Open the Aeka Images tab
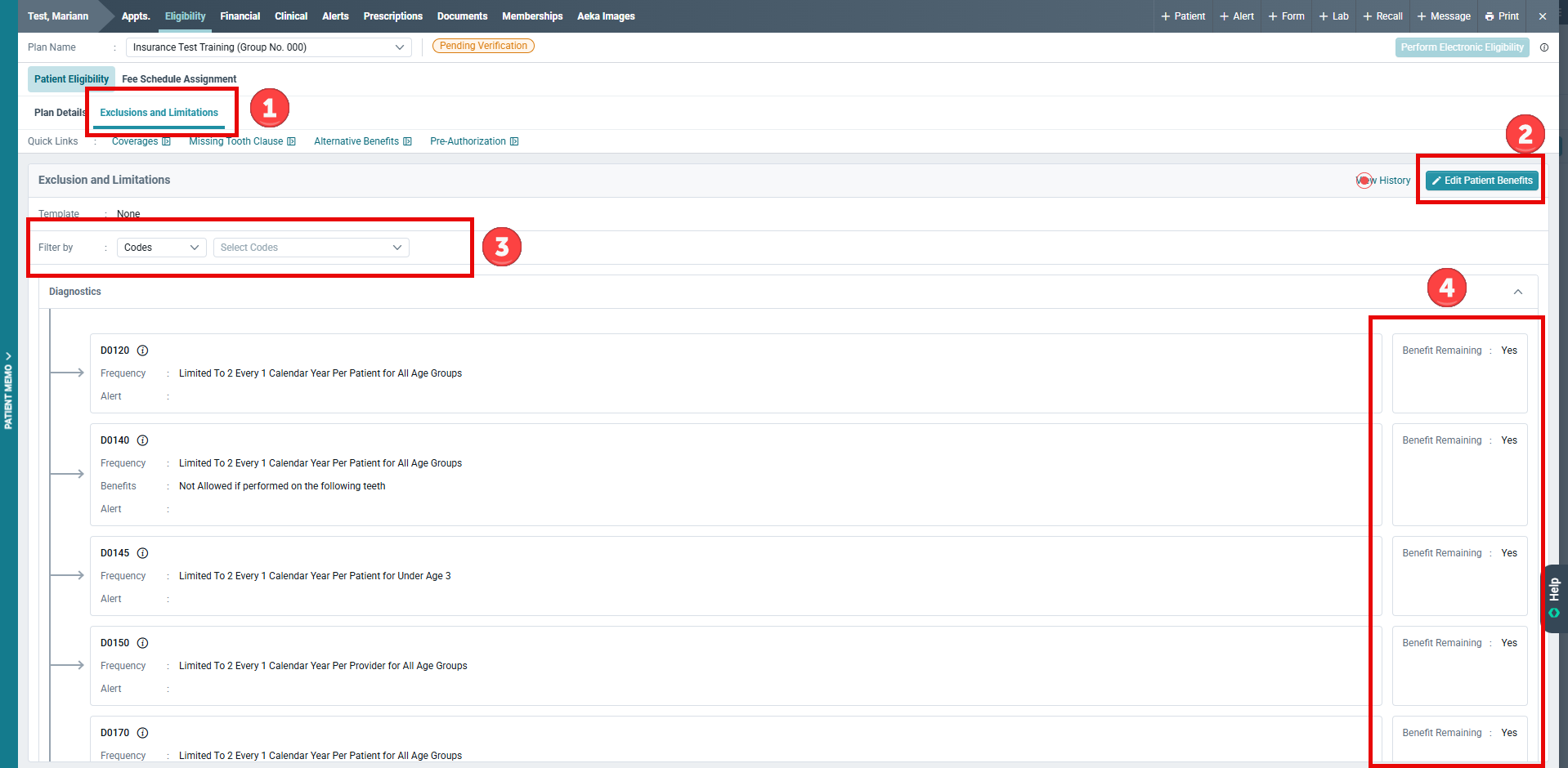The width and height of the screenshot is (1568, 768). [x=606, y=16]
